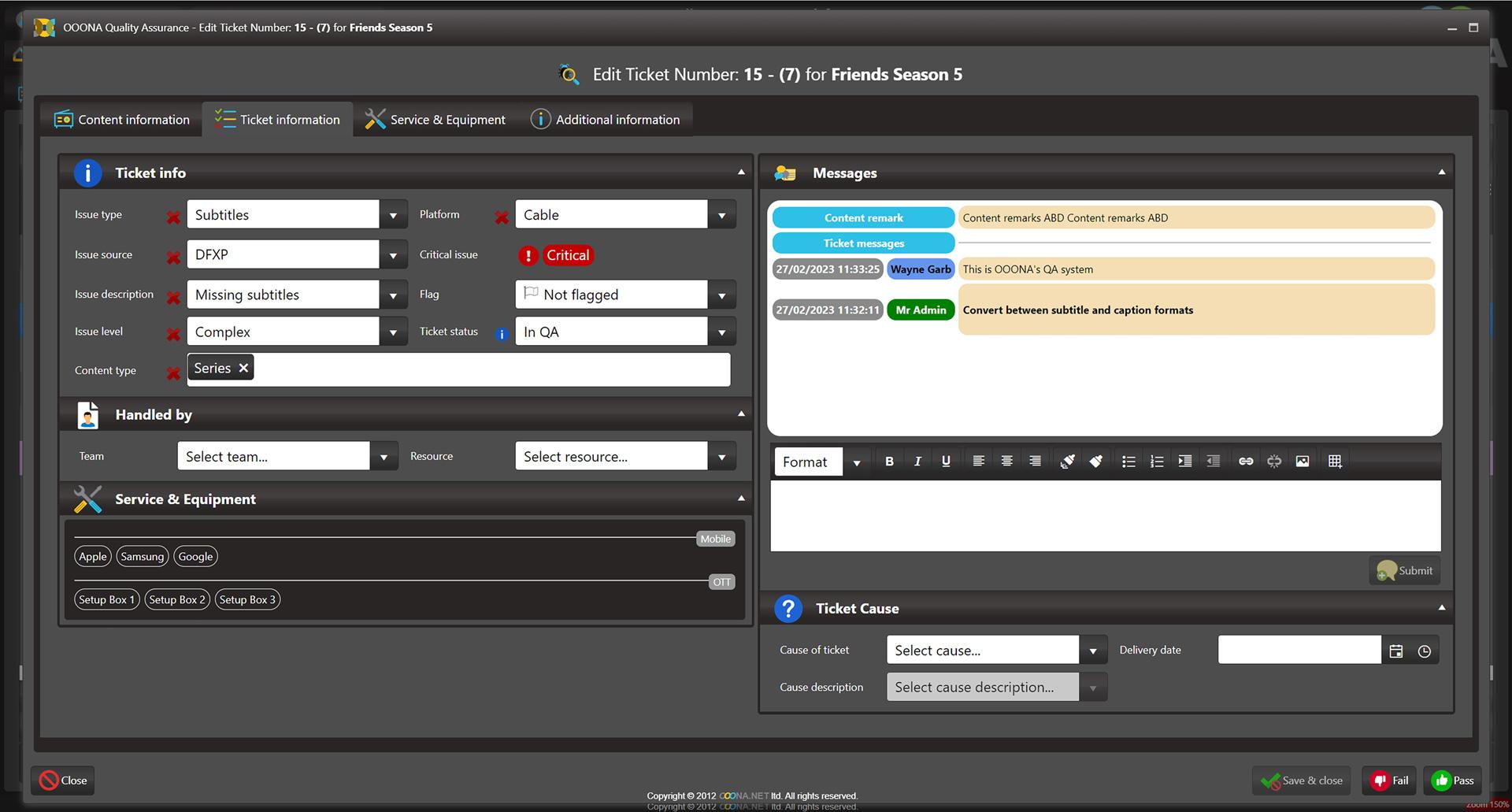Select the Samsung device chip
The width and height of the screenshot is (1512, 812).
click(x=142, y=556)
